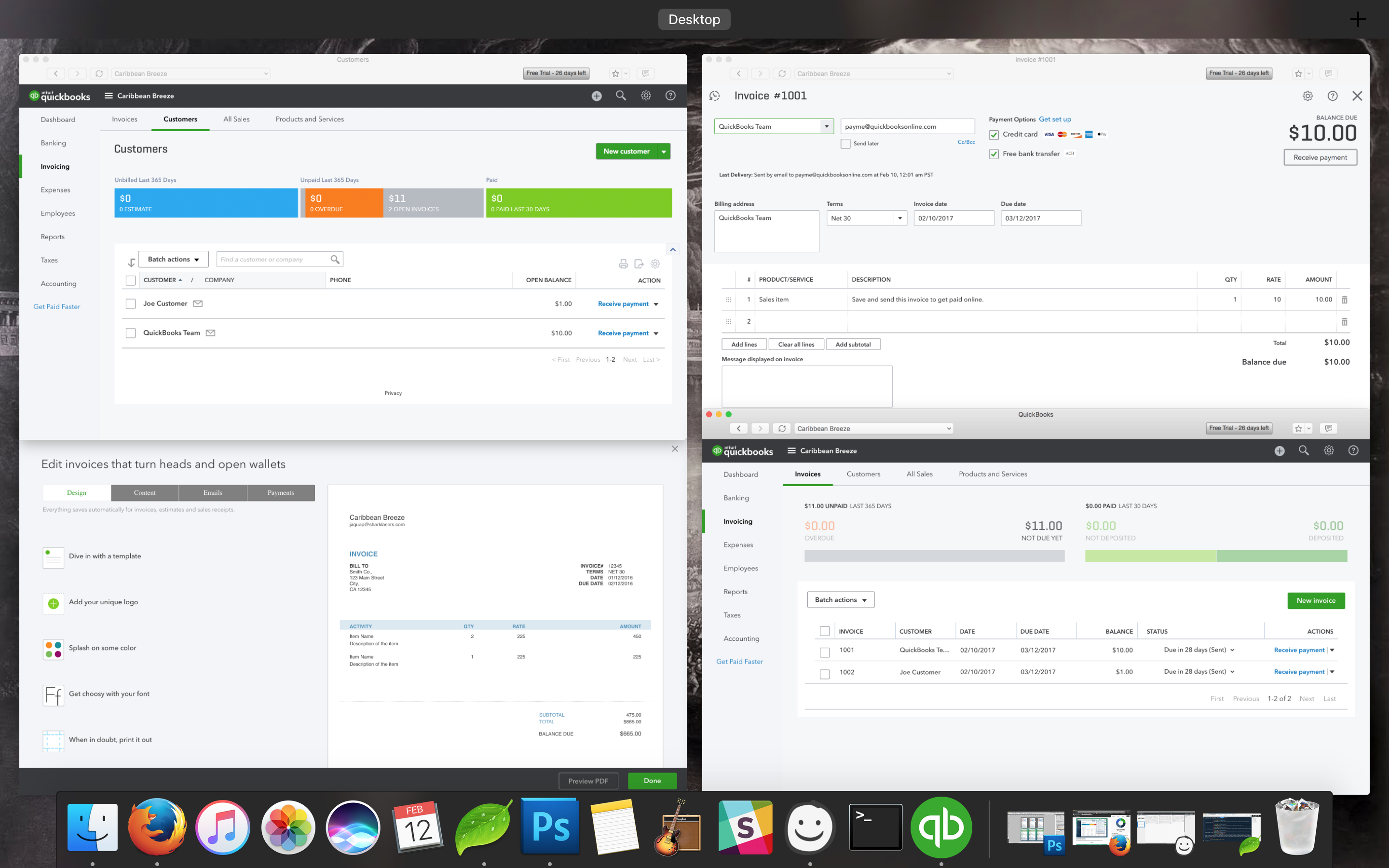The width and height of the screenshot is (1389, 868).
Task: Open search magnifier in Customers window header
Action: [621, 96]
